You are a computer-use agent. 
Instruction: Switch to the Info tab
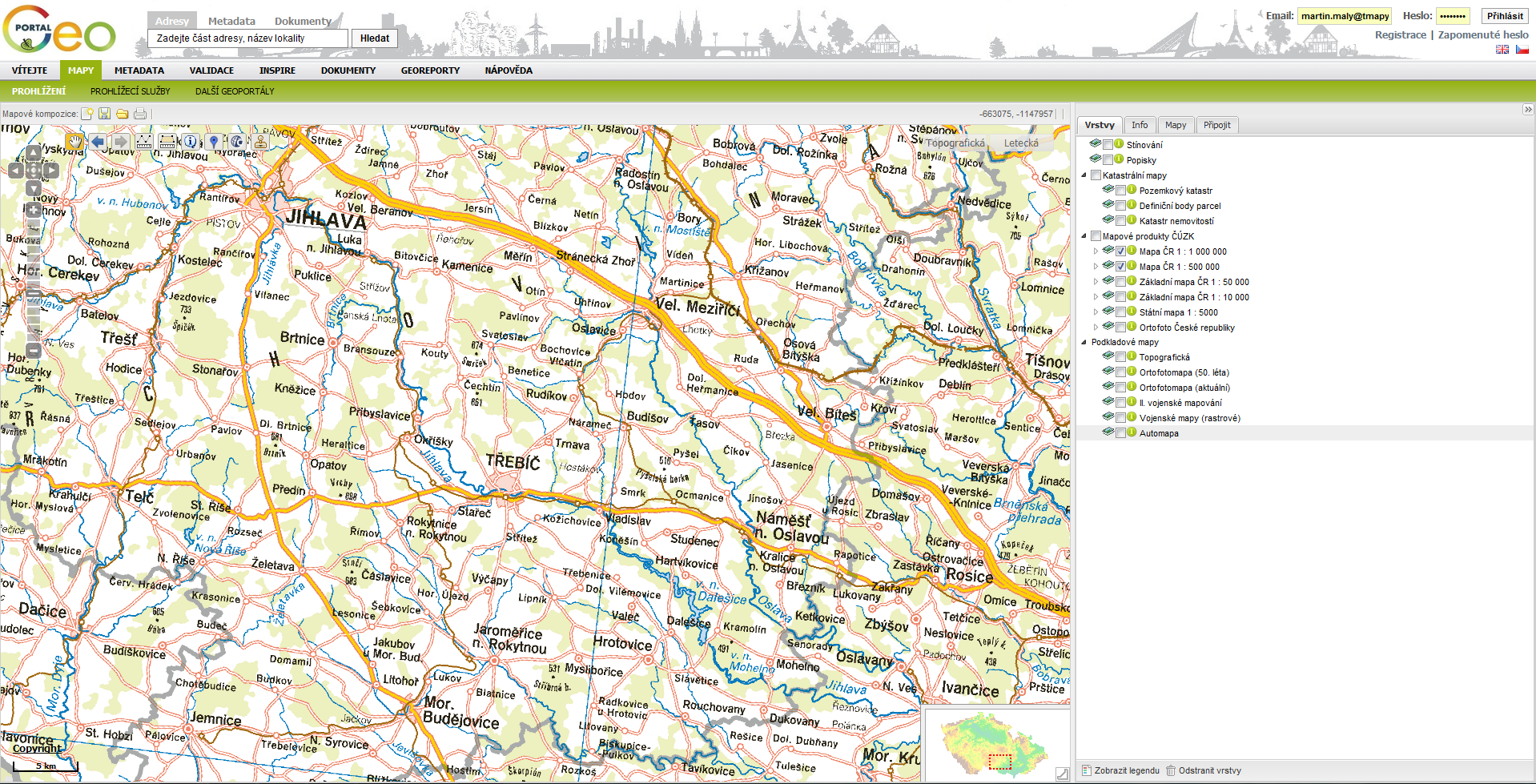[x=1140, y=125]
